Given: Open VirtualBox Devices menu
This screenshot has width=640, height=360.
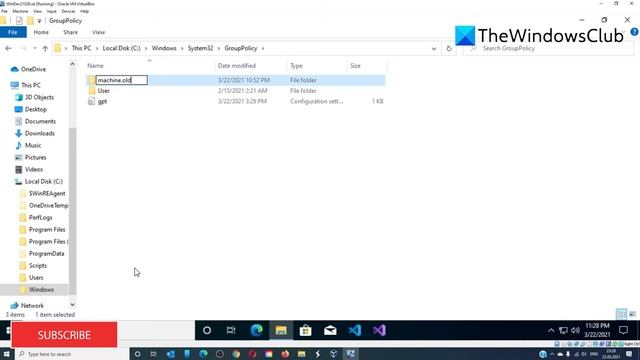Looking at the screenshot, I should pyautogui.click(x=68, y=11).
